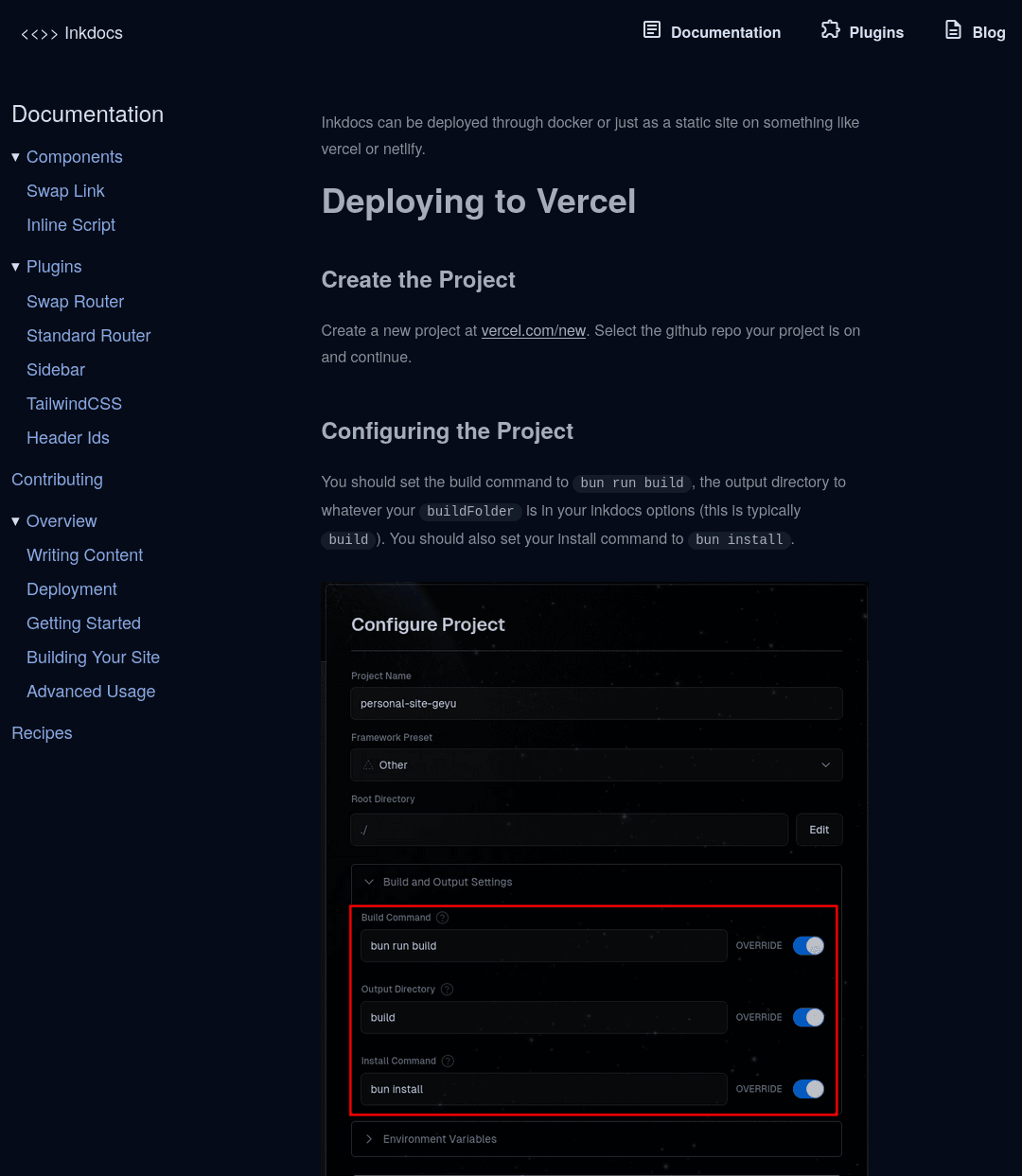Open the Deployment page in sidebar
This screenshot has width=1022, height=1176.
click(72, 589)
